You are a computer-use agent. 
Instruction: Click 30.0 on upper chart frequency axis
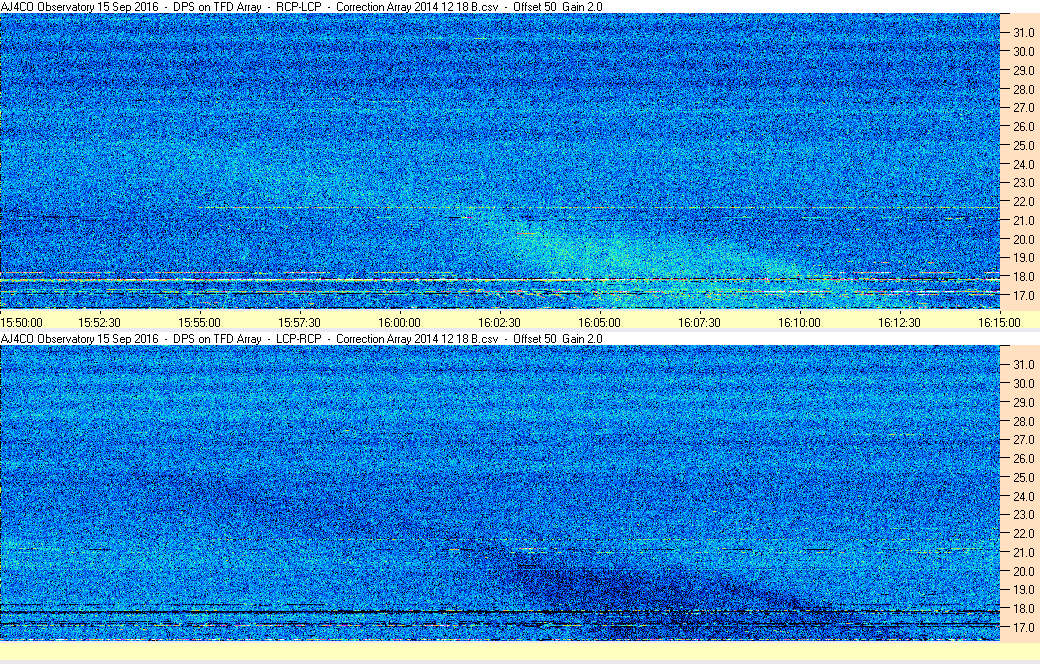1023,51
